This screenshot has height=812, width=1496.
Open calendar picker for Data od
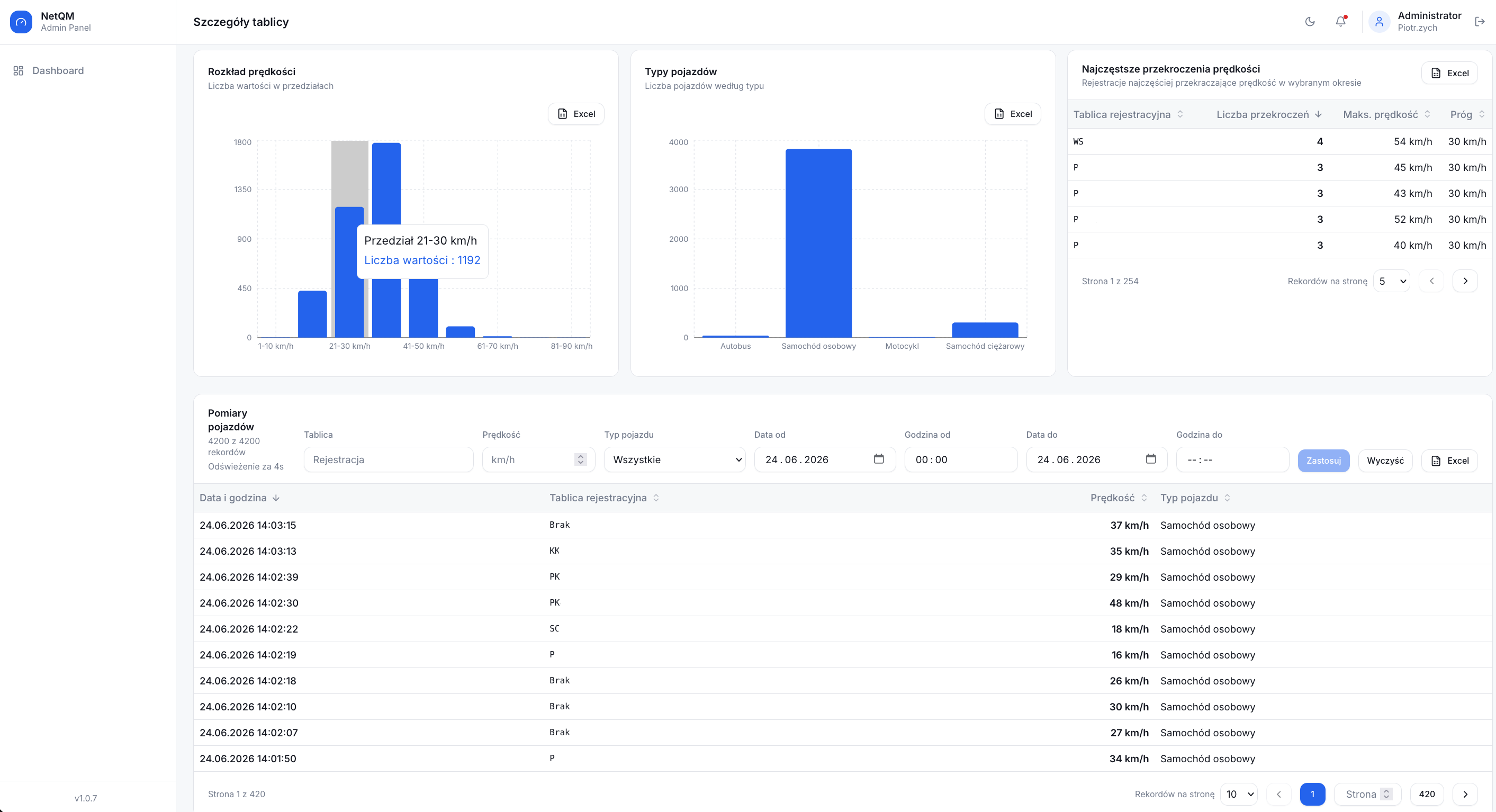[x=879, y=459]
